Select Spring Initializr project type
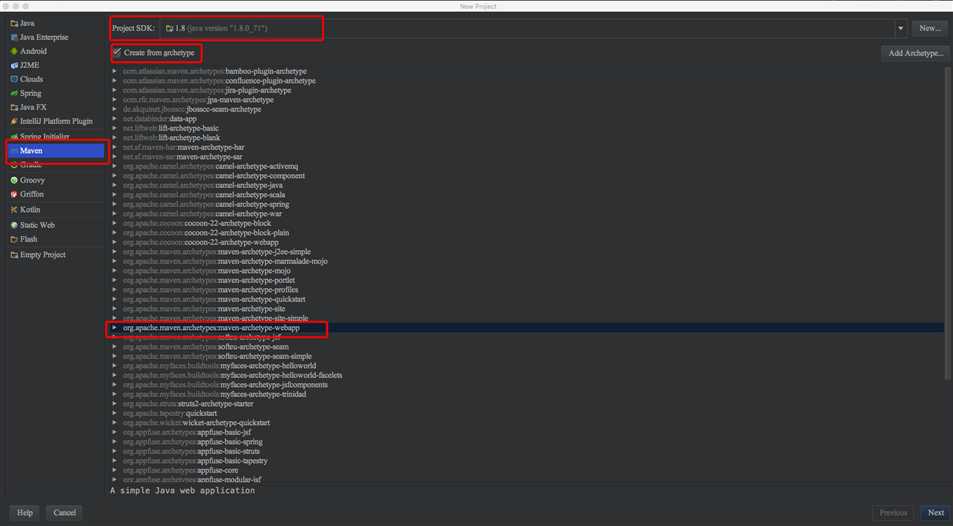 [x=44, y=137]
